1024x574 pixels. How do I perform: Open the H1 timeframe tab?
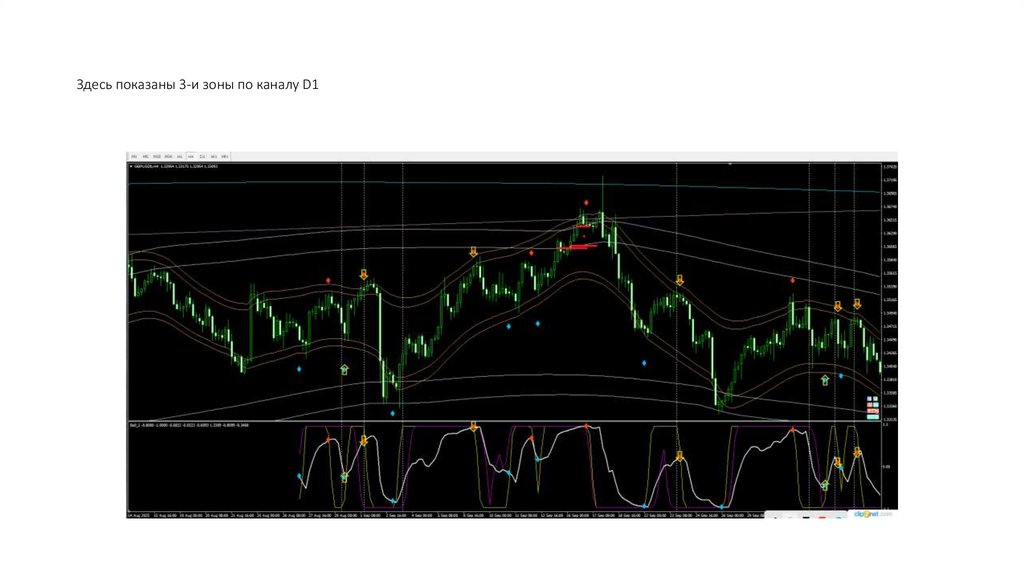[x=180, y=157]
